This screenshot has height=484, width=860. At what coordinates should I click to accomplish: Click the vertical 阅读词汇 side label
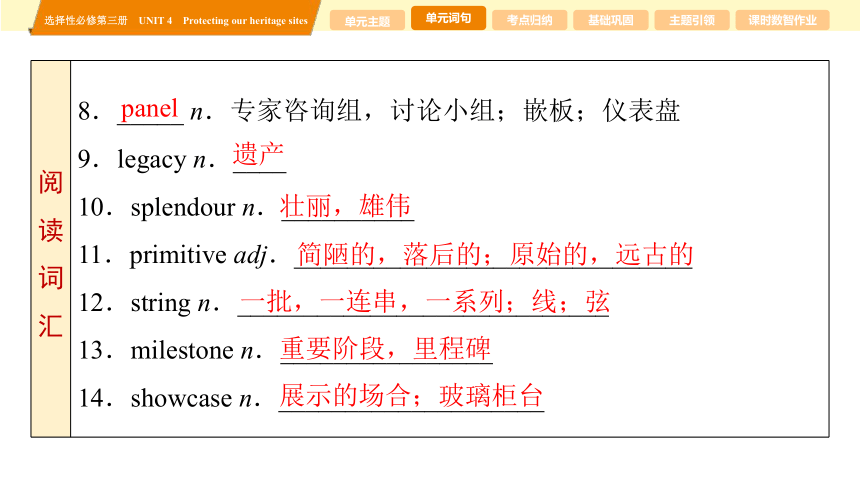(50, 254)
